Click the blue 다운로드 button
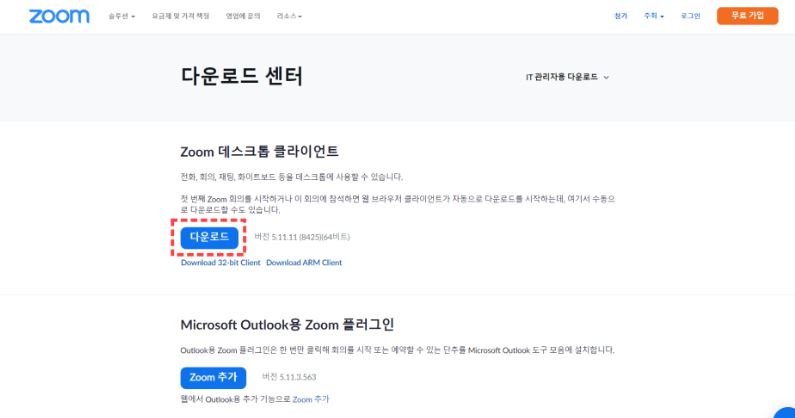 coord(209,237)
